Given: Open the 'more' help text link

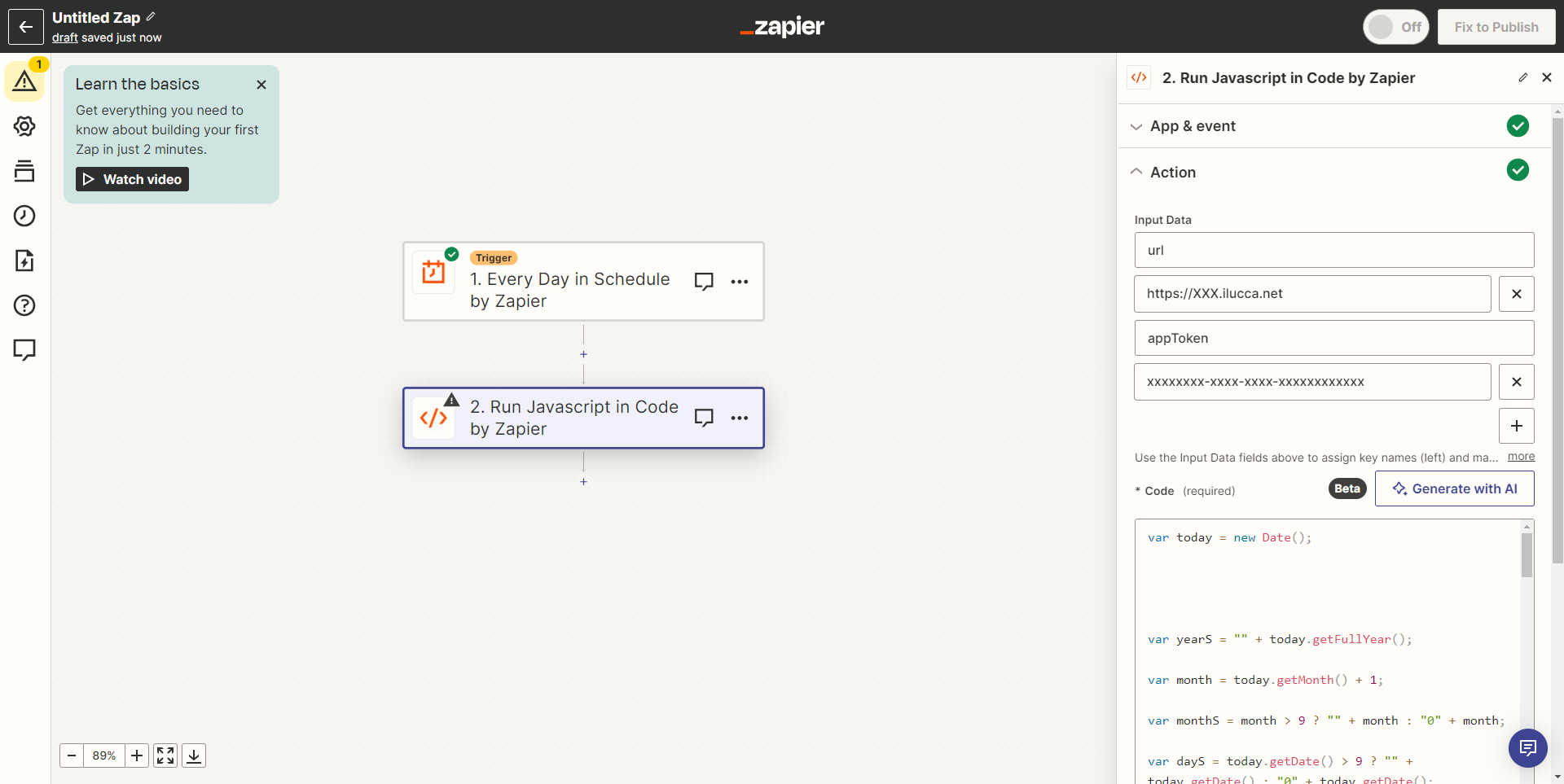Looking at the screenshot, I should [1521, 457].
